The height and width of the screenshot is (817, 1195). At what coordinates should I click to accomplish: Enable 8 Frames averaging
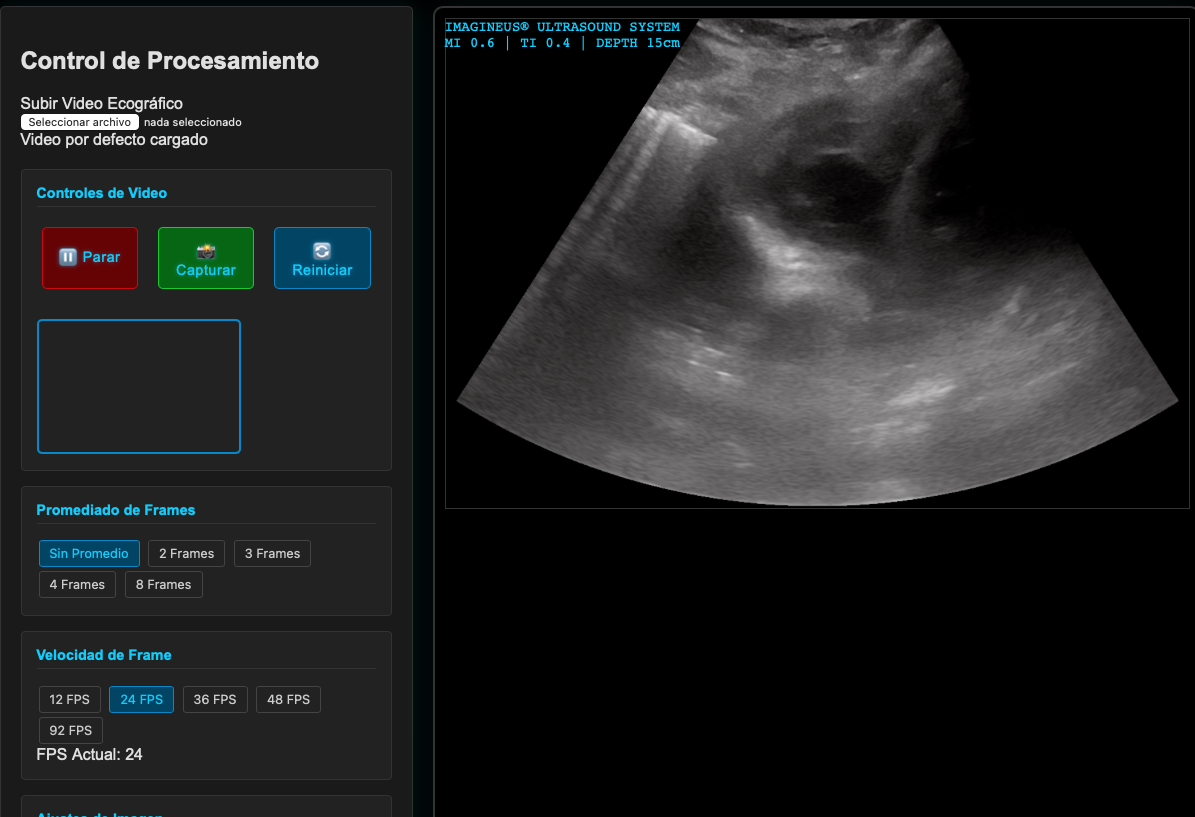163,585
